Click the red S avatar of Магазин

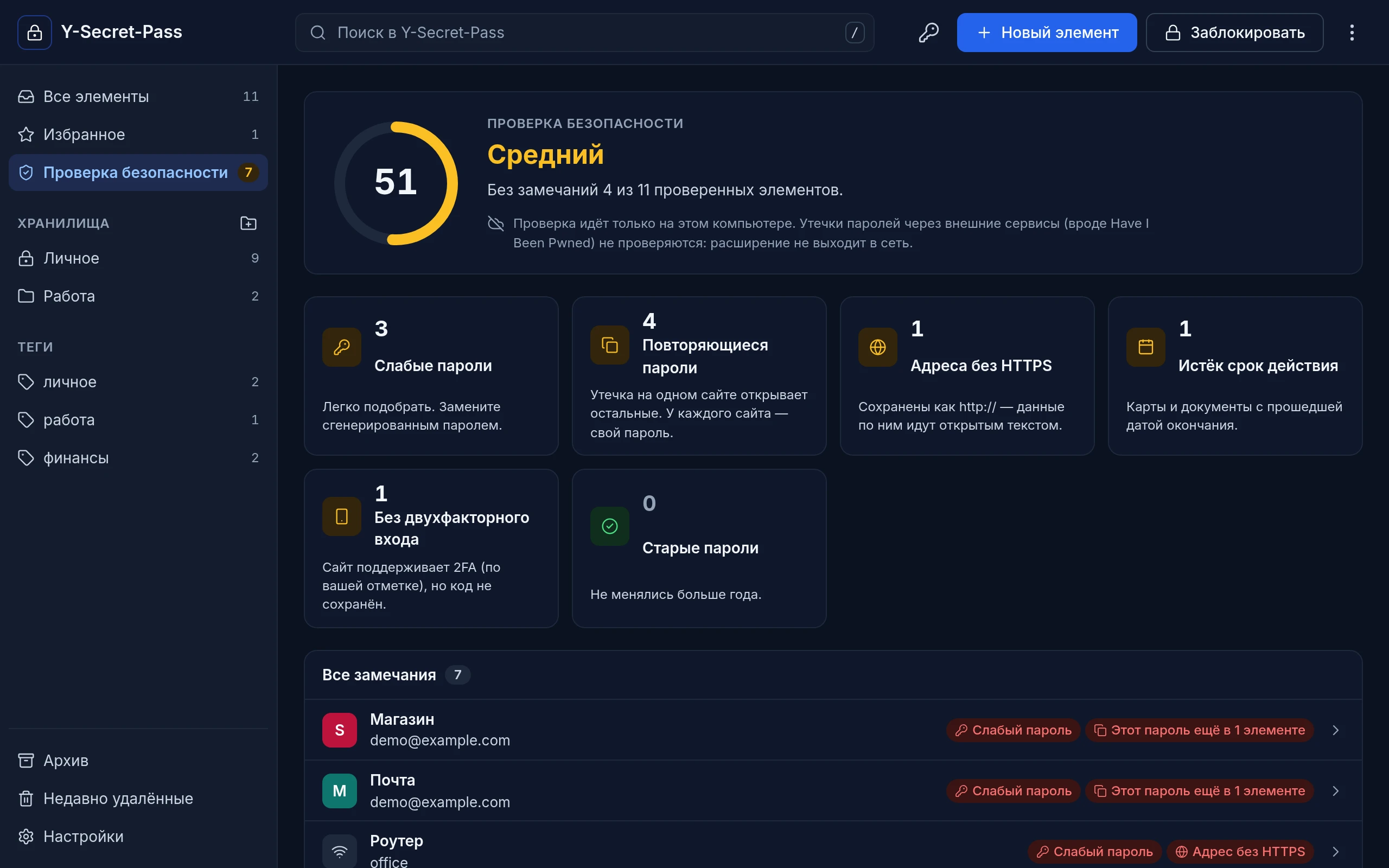(339, 730)
